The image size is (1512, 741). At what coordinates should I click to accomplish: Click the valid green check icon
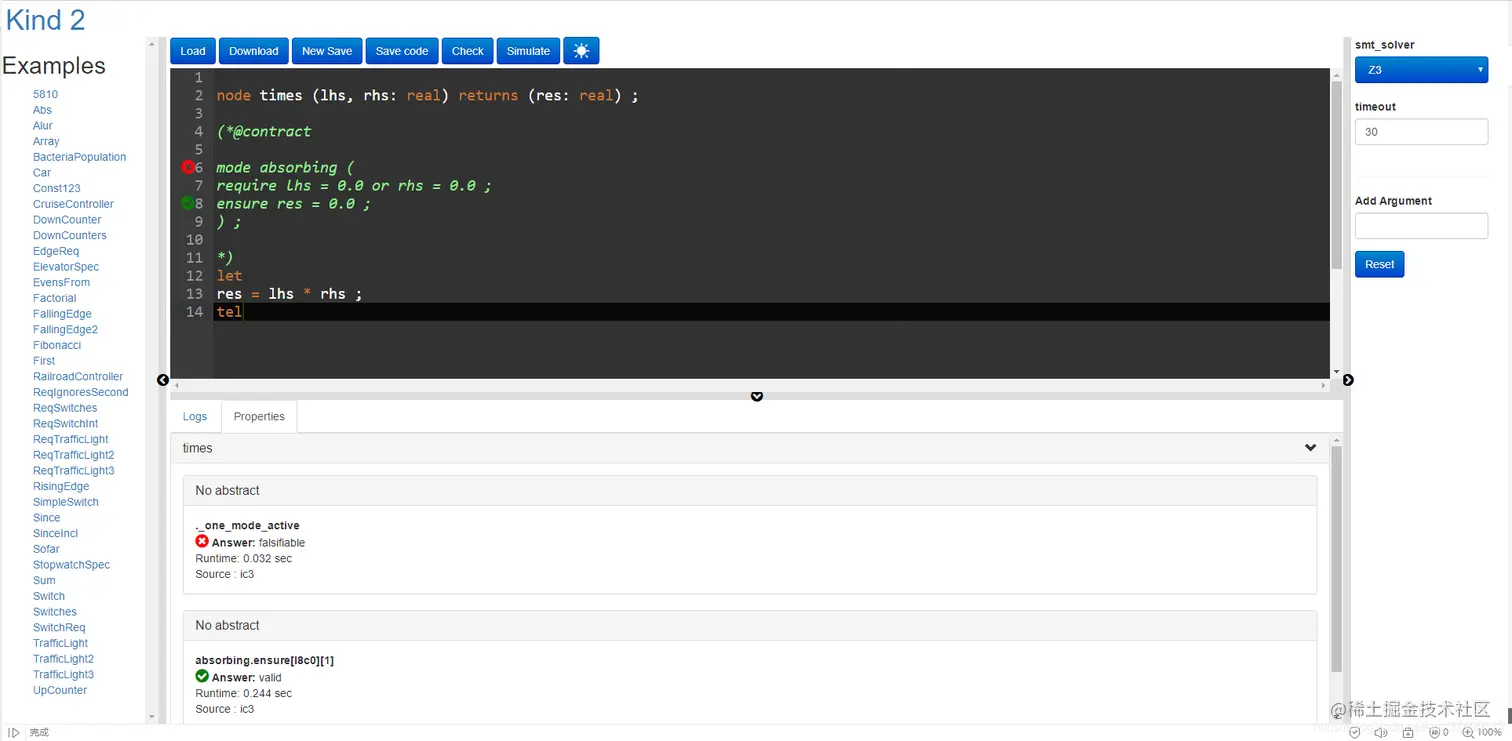pyautogui.click(x=202, y=677)
